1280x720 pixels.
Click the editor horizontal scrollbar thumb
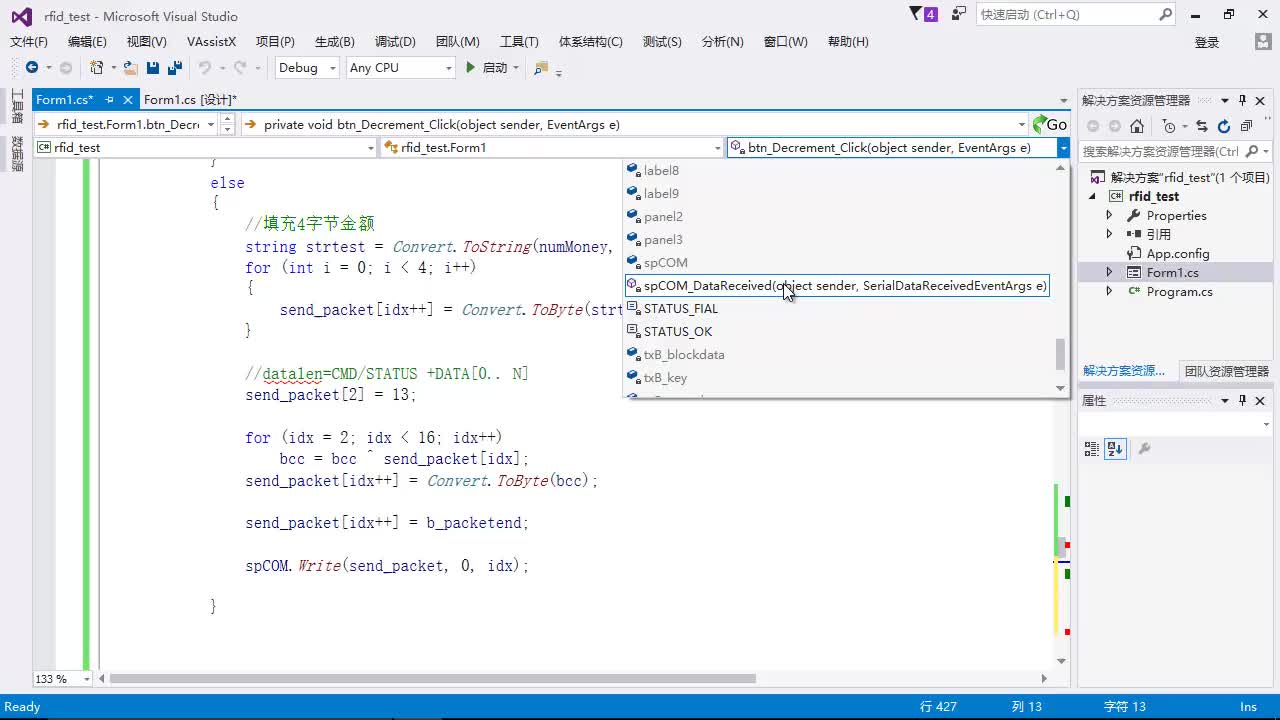coord(432,679)
